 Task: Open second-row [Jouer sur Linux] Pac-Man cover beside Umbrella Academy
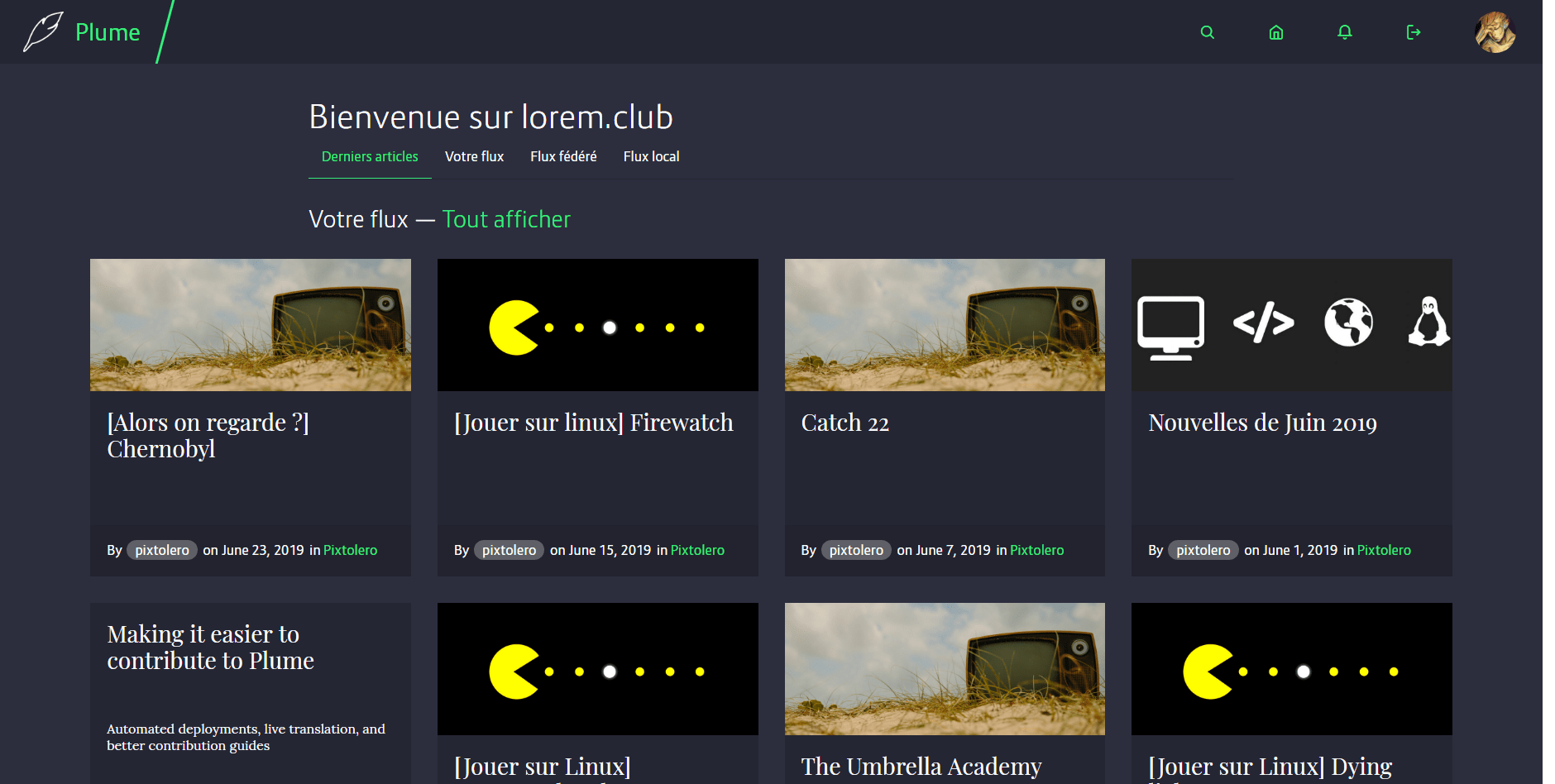[598, 669]
